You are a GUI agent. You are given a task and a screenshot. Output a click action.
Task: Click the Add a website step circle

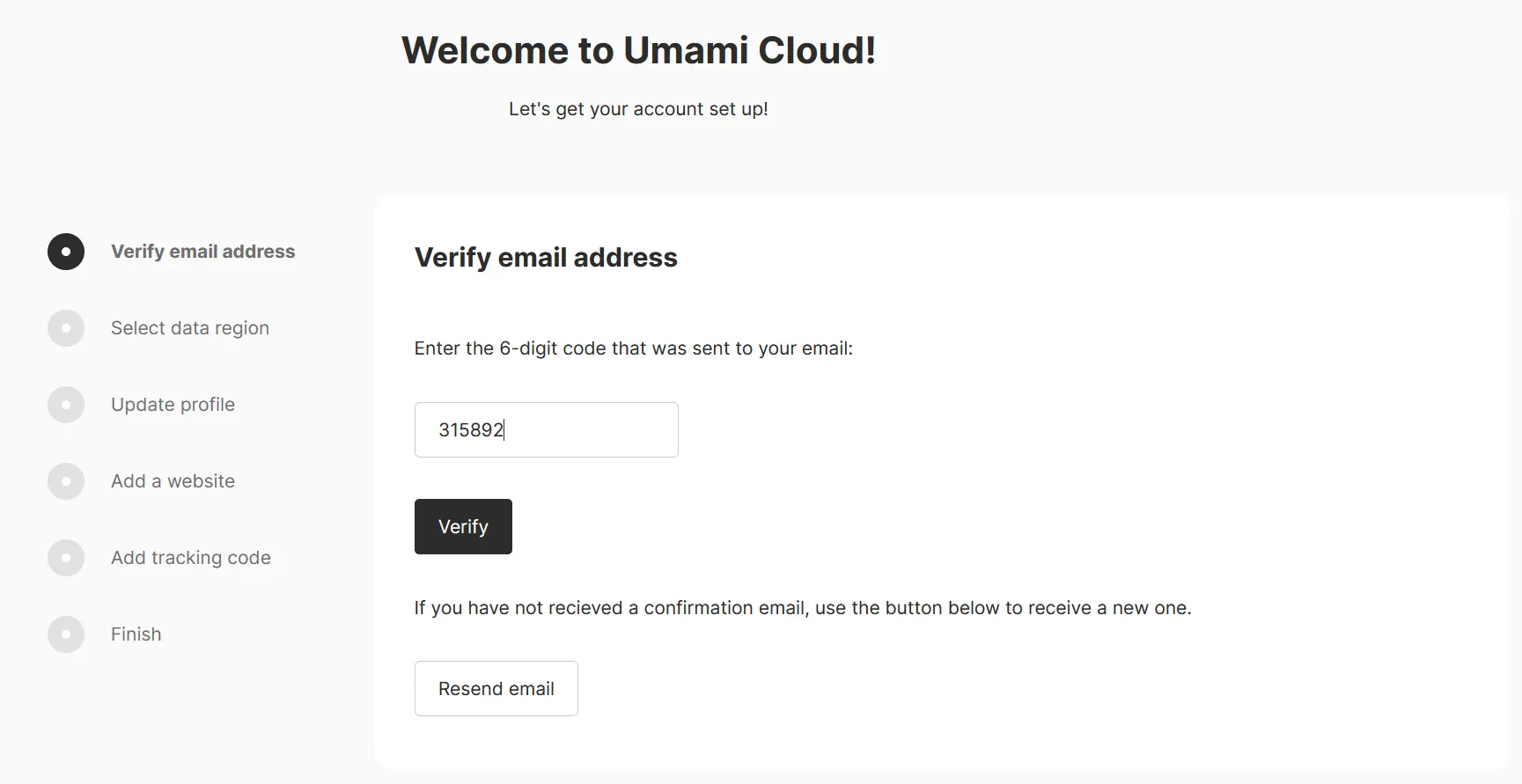coord(66,481)
